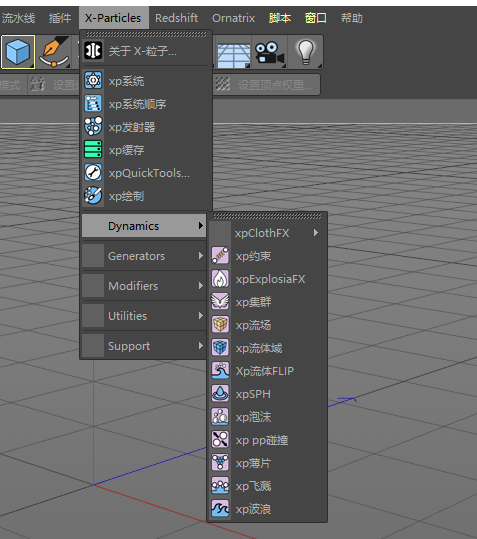This screenshot has height=539, width=477.
Task: Open the 脚本 menu
Action: [280, 18]
